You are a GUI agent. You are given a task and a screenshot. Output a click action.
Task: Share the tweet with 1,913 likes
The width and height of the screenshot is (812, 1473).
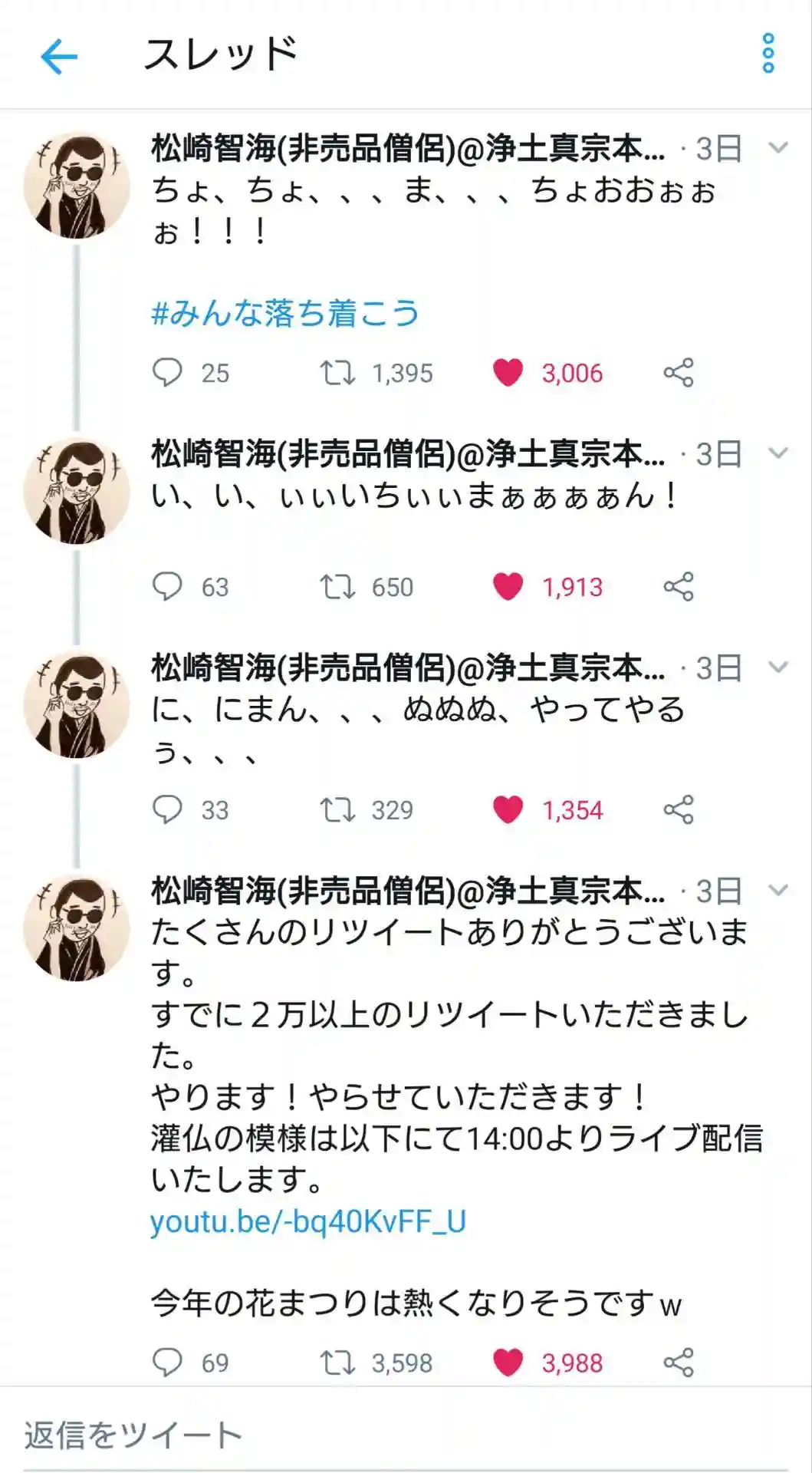point(679,587)
